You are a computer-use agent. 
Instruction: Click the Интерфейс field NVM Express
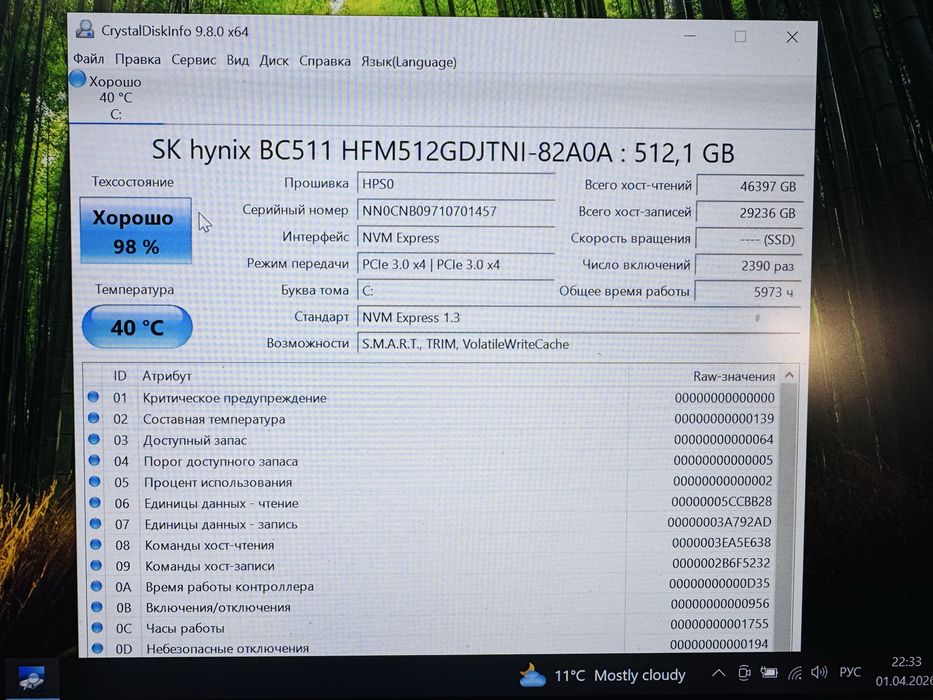456,238
